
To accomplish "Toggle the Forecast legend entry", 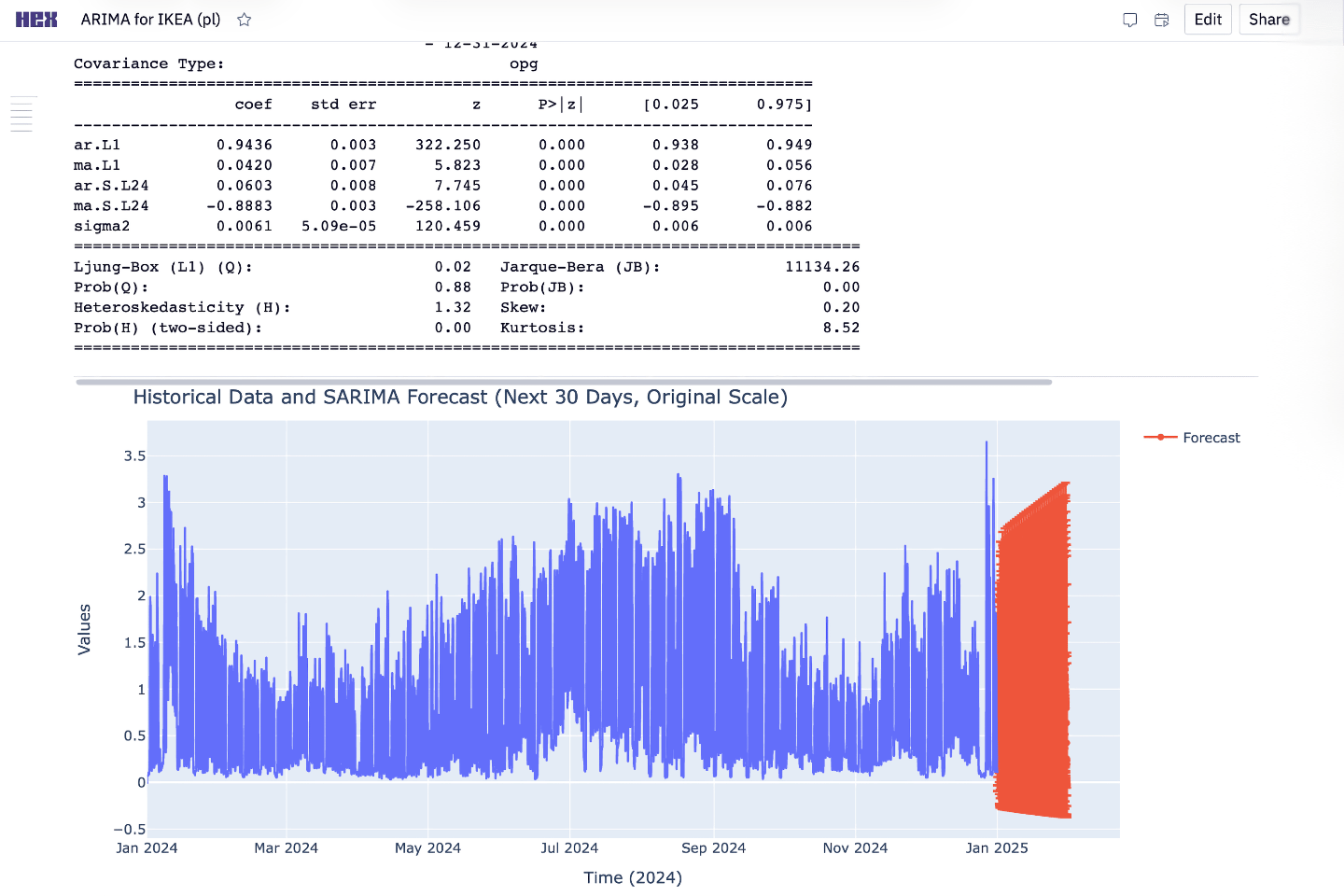I will click(1193, 438).
